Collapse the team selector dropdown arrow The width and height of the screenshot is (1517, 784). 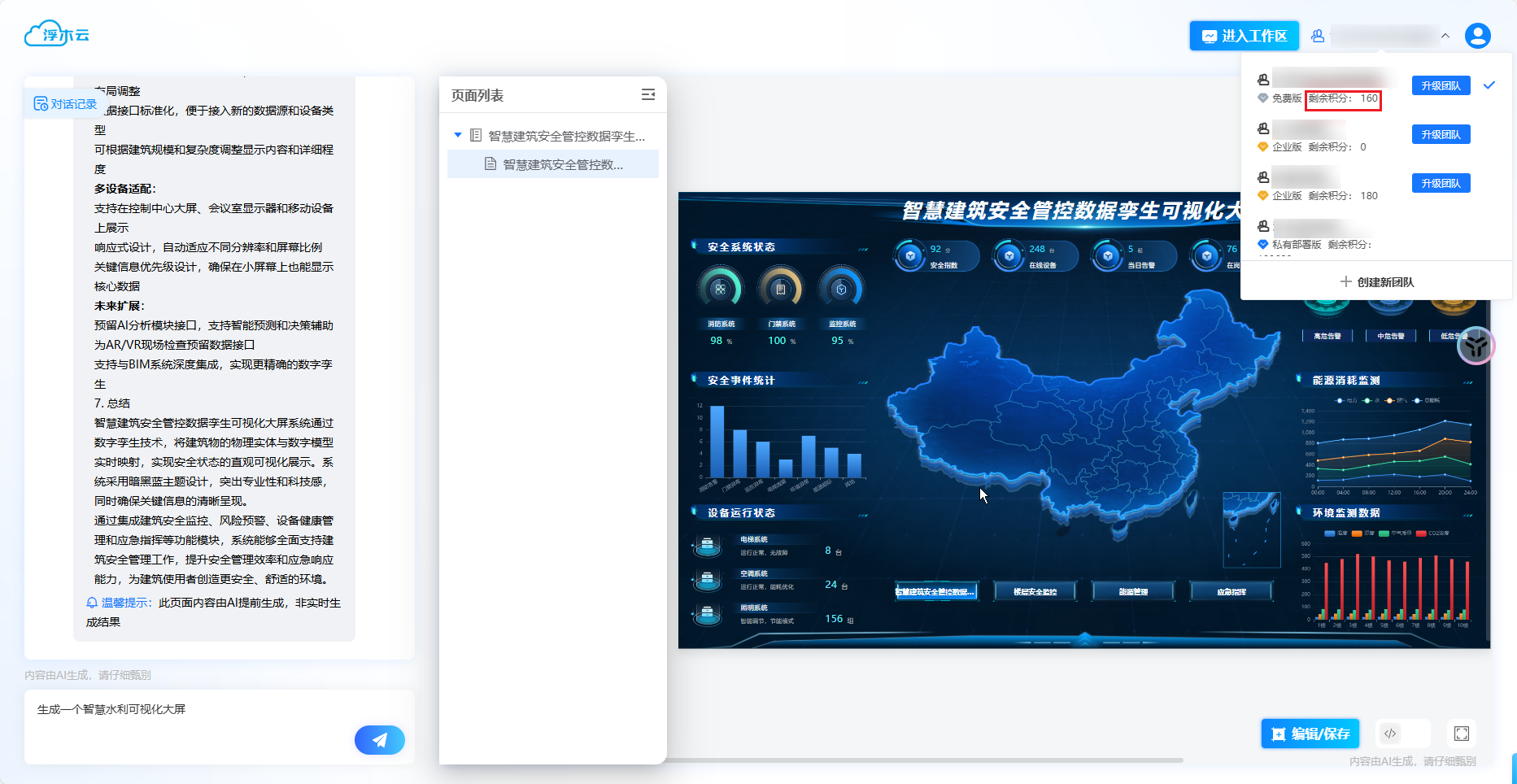[1445, 36]
